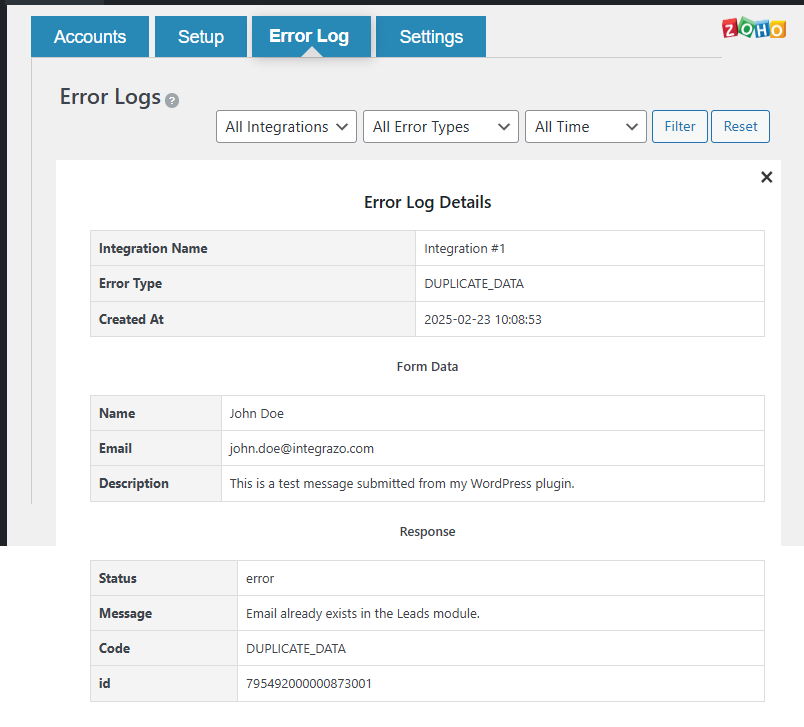The image size is (804, 727).
Task: Click the email john.doe@integrazo.com
Action: (x=302, y=449)
